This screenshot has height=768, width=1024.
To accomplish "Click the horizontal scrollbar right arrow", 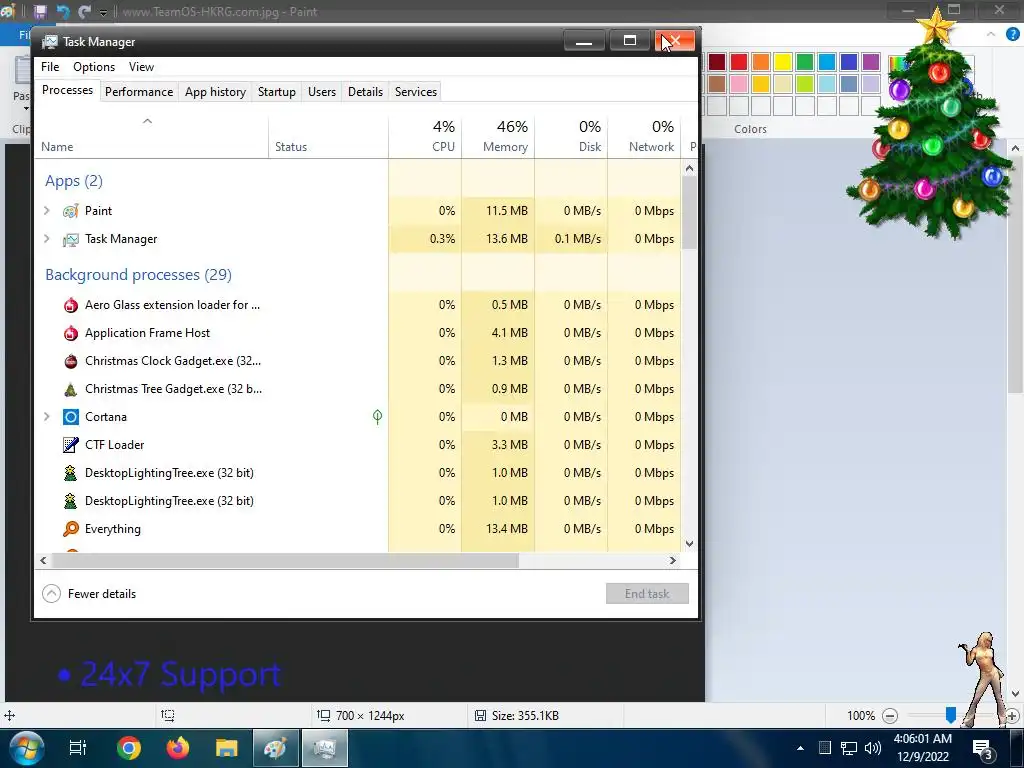I will (x=673, y=560).
